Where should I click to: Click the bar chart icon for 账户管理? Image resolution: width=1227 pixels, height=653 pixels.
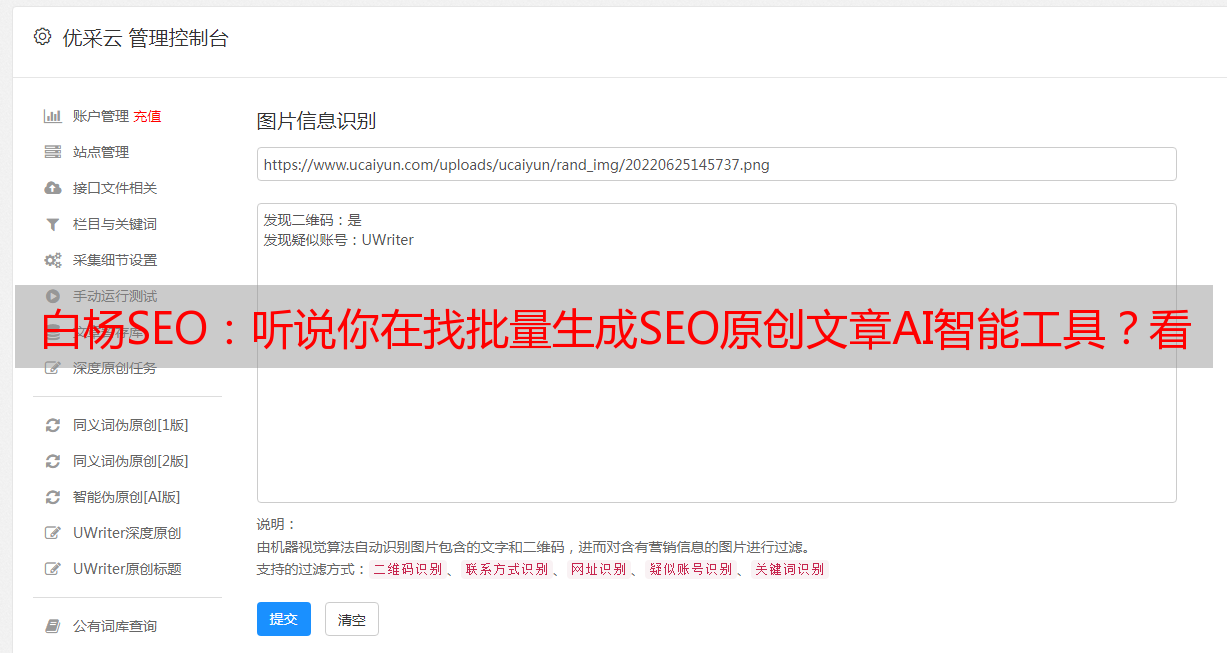tap(53, 116)
